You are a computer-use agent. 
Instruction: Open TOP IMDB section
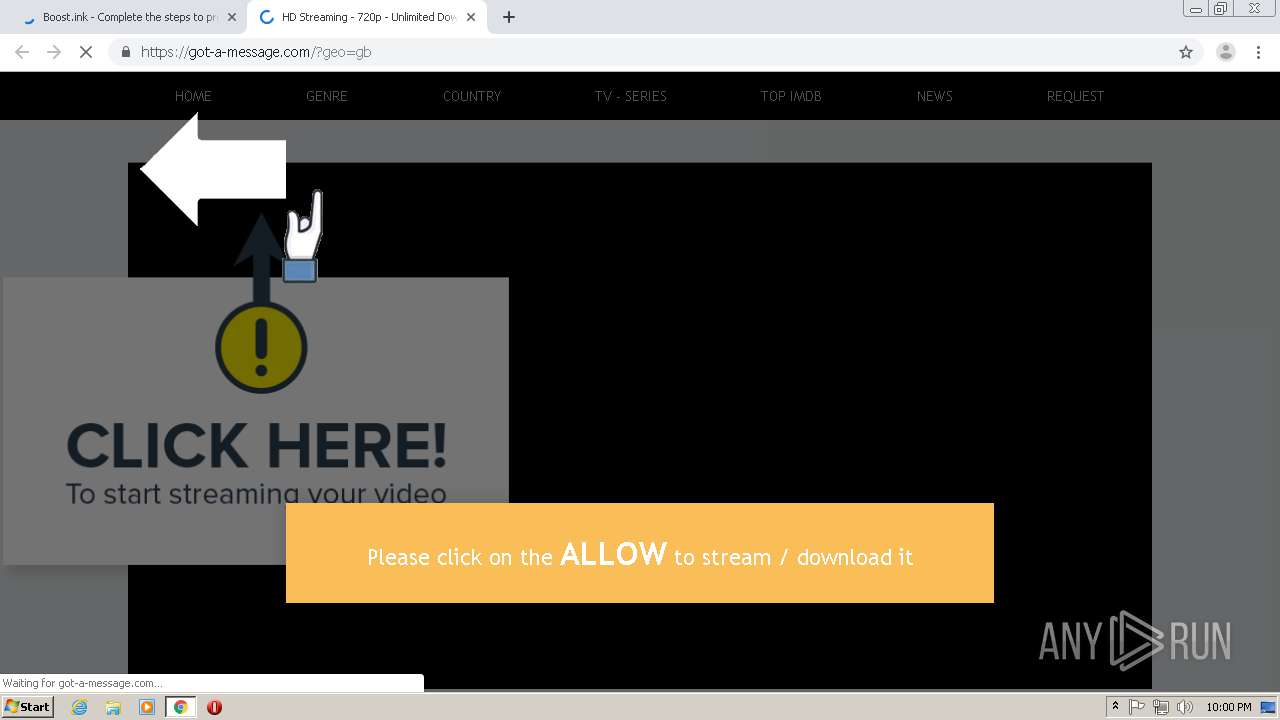791,96
